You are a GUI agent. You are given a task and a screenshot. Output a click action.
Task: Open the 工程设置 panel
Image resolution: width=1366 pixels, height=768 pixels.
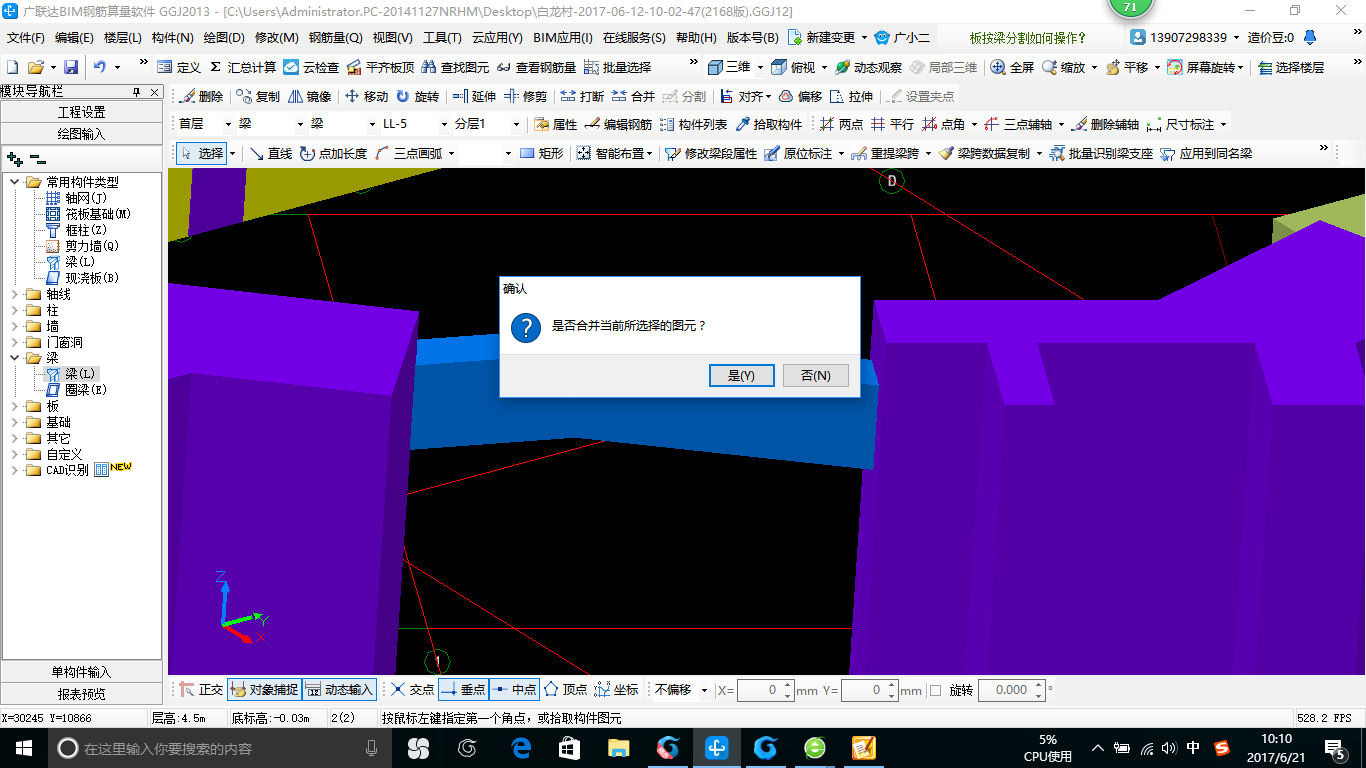pyautogui.click(x=82, y=112)
